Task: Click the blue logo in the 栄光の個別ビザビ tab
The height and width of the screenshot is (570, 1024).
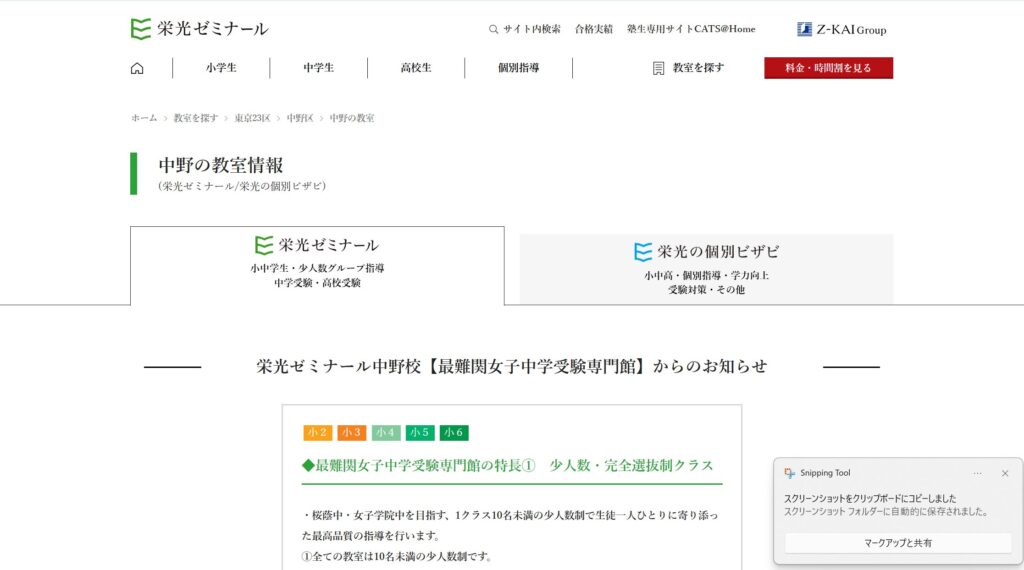Action: (643, 252)
